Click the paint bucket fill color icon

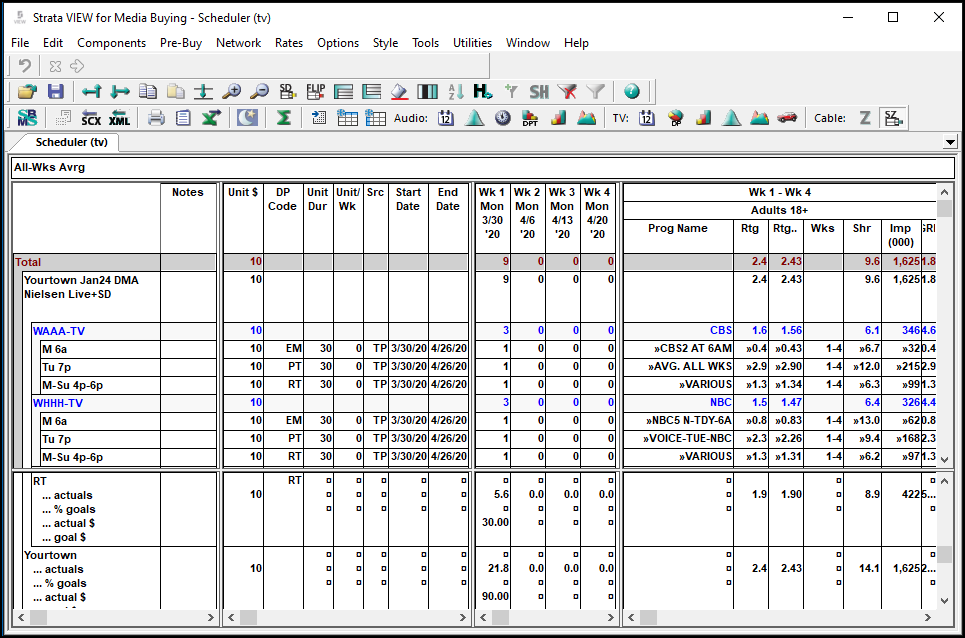399,91
